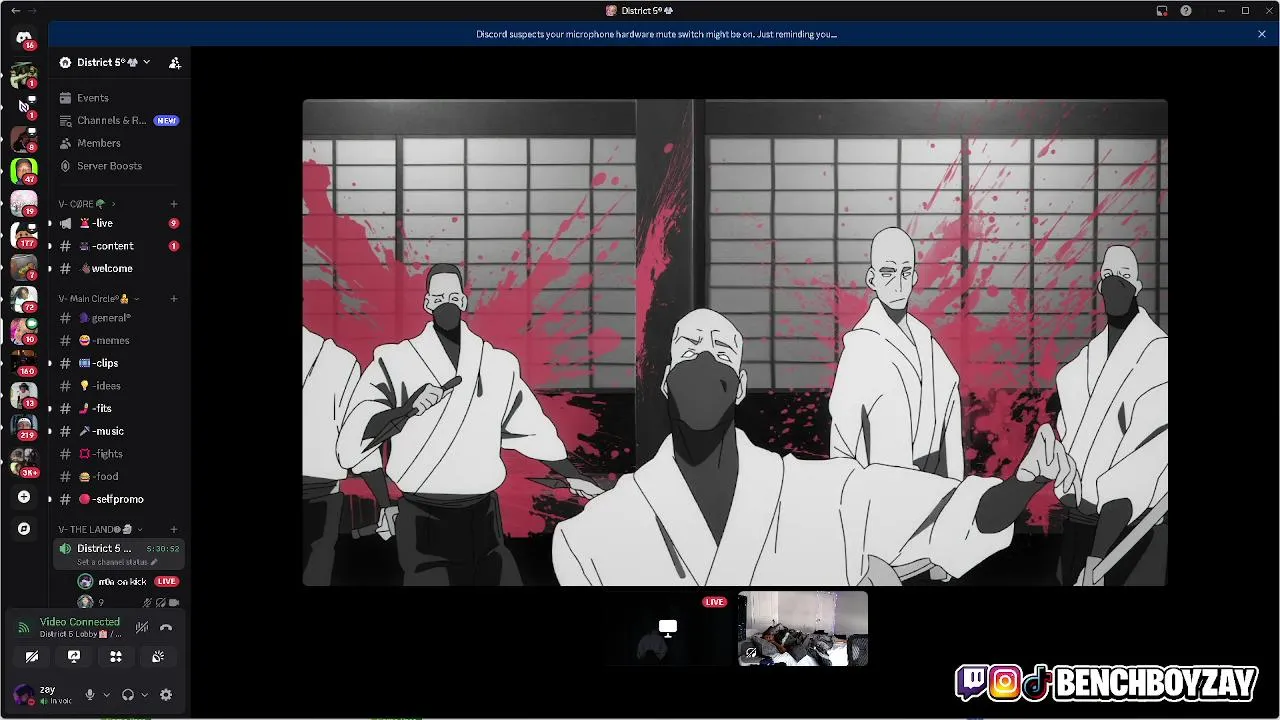The image size is (1280, 720).
Task: Click the LIVE badge next to m0a
Action: pos(166,581)
